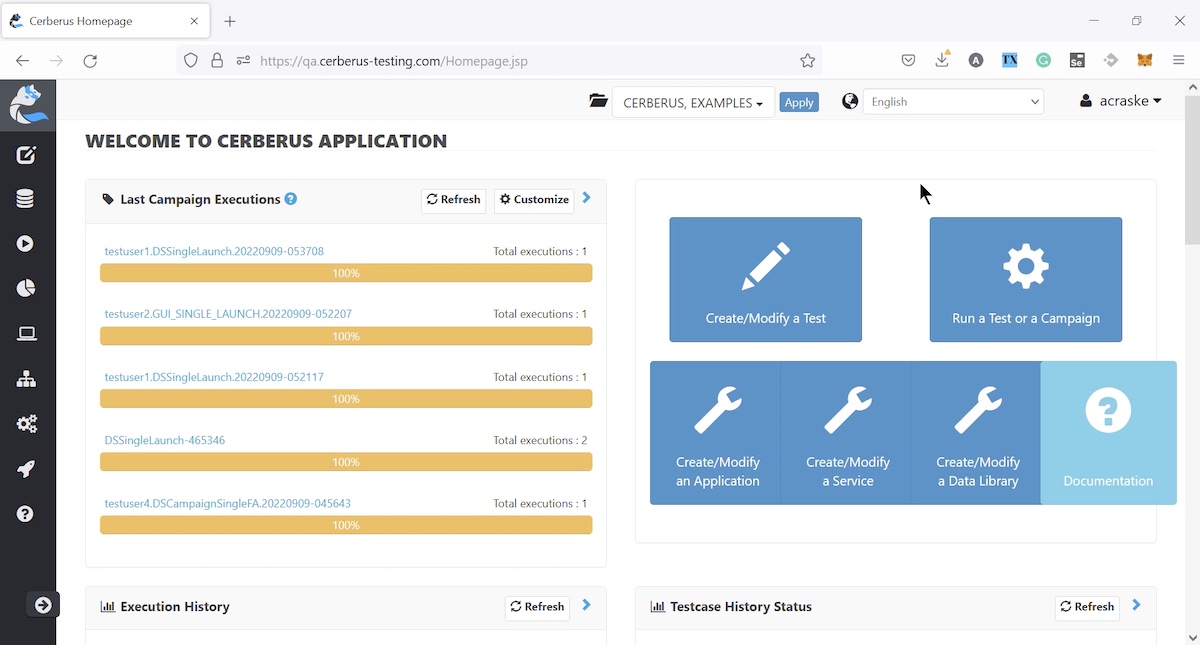The width and height of the screenshot is (1200, 645).
Task: Click the folder icon near system selector
Action: 598,101
